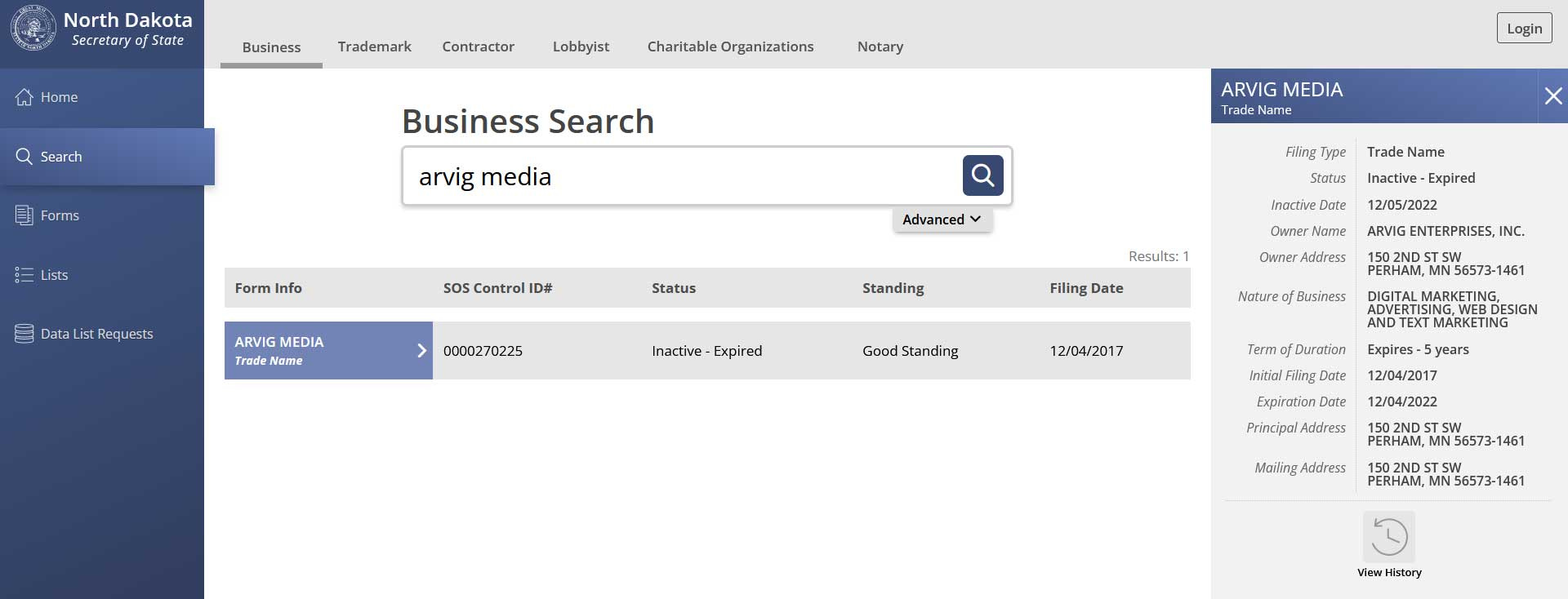
Task: Click the Login button
Action: pyautogui.click(x=1524, y=29)
